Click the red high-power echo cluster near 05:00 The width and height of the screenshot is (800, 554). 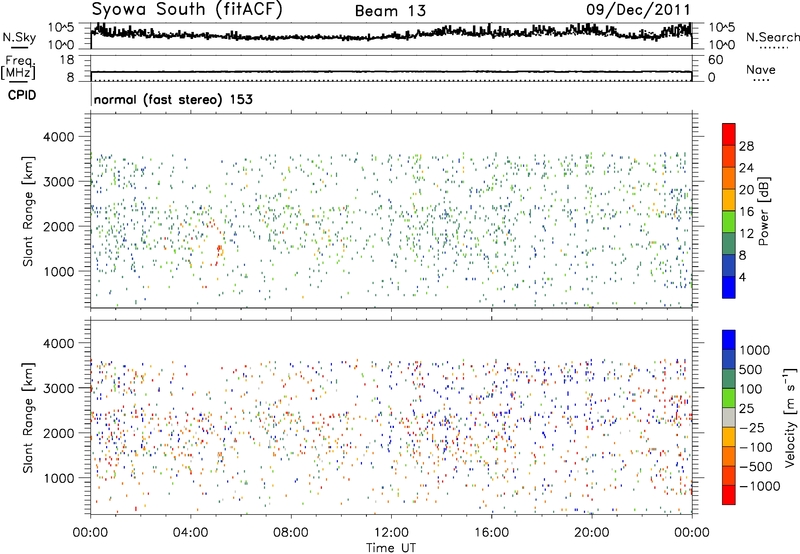click(x=219, y=251)
